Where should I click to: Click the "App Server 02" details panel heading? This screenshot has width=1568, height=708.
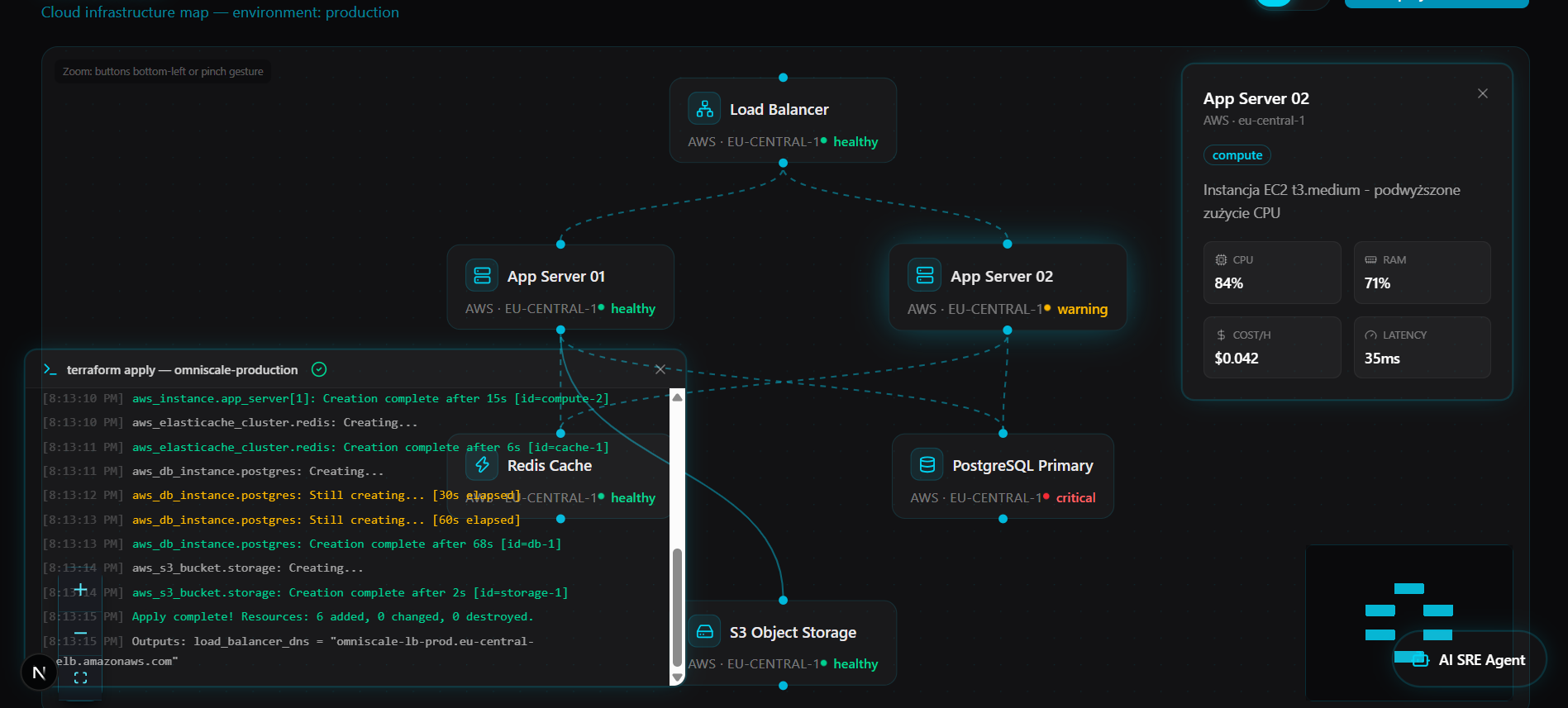(1256, 98)
